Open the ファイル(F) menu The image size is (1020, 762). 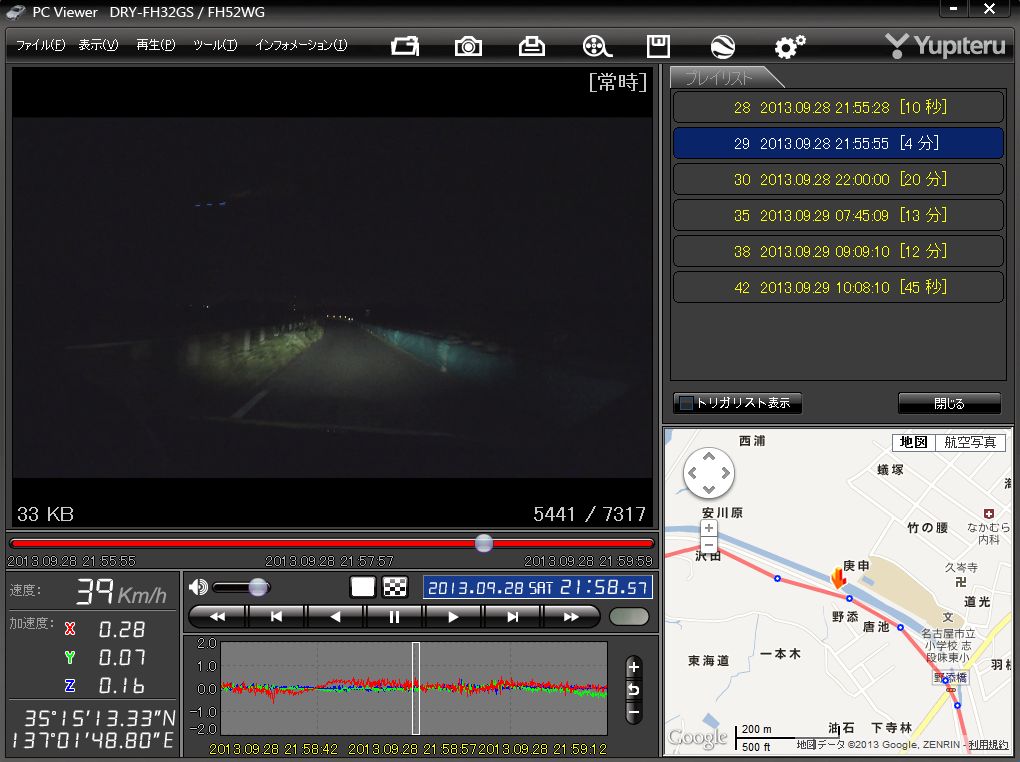[x=40, y=45]
